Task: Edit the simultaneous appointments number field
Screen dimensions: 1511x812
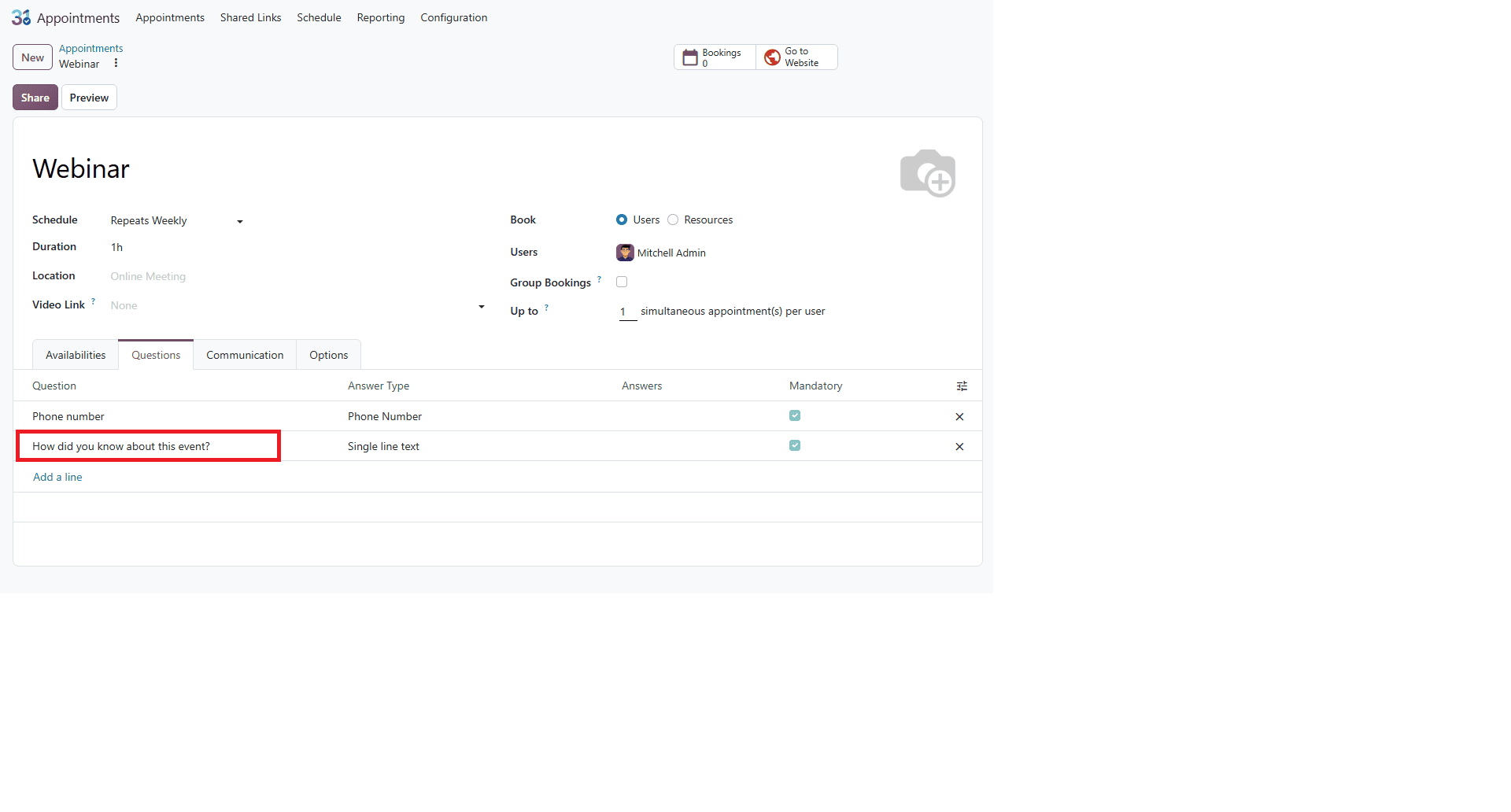Action: click(627, 312)
